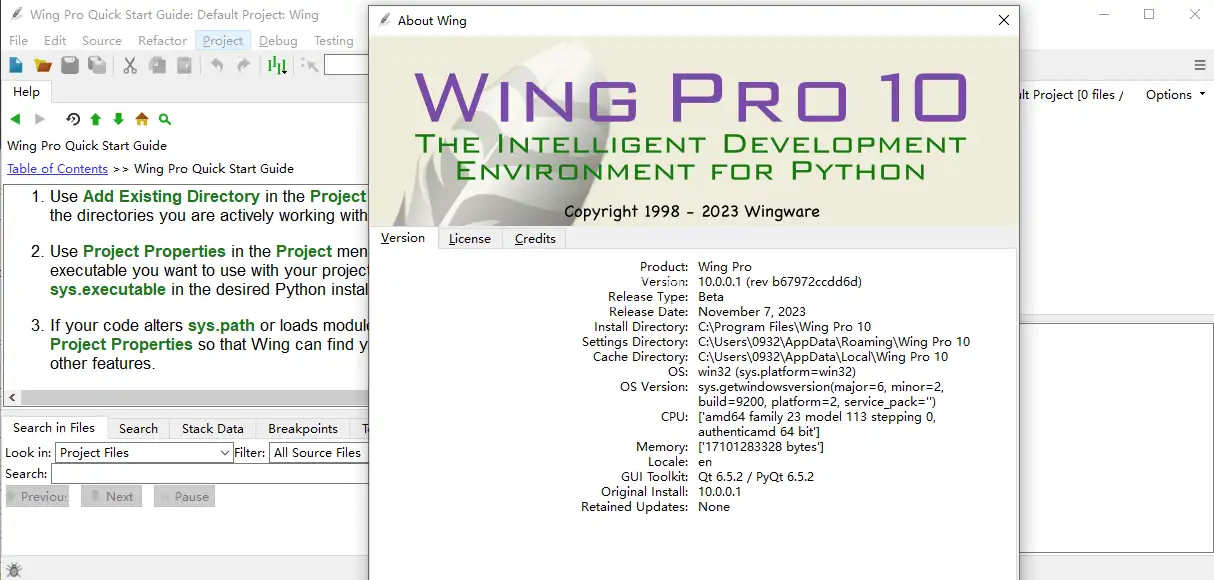The height and width of the screenshot is (580, 1214).
Task: Open the Project menu
Action: [x=222, y=40]
